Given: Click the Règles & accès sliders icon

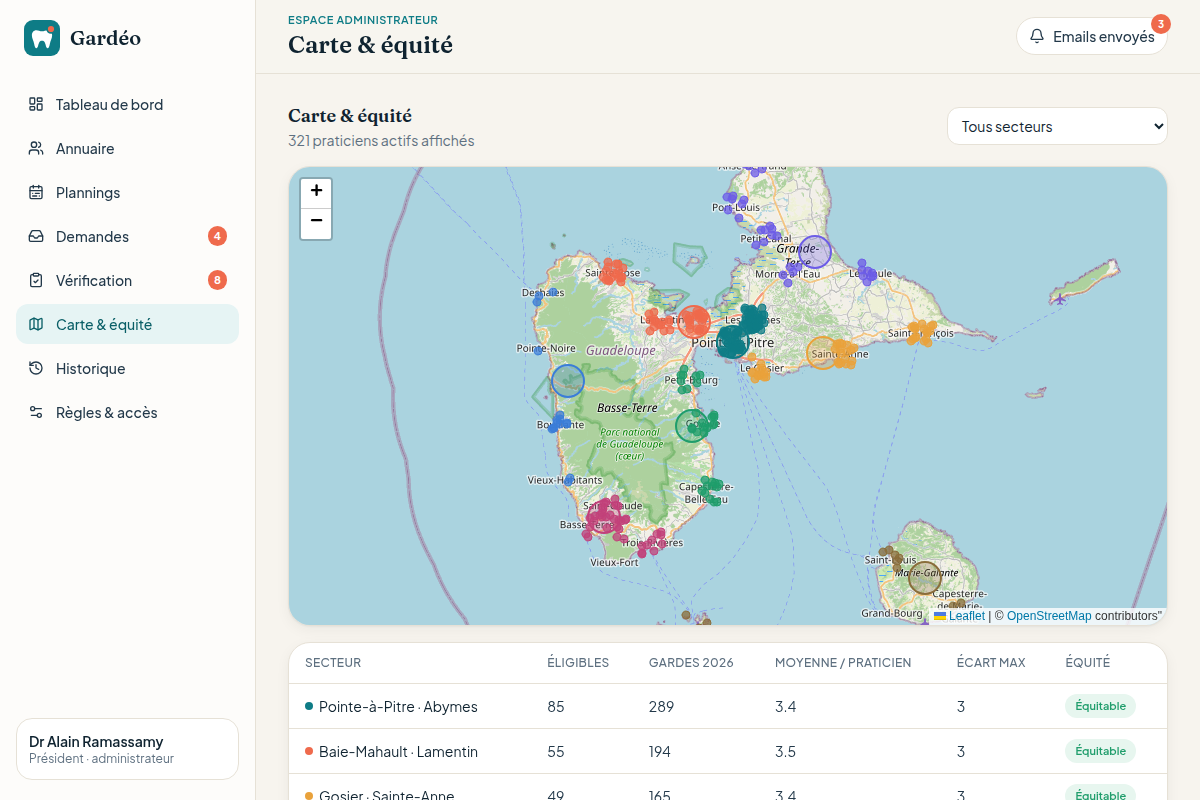Looking at the screenshot, I should pyautogui.click(x=36, y=412).
